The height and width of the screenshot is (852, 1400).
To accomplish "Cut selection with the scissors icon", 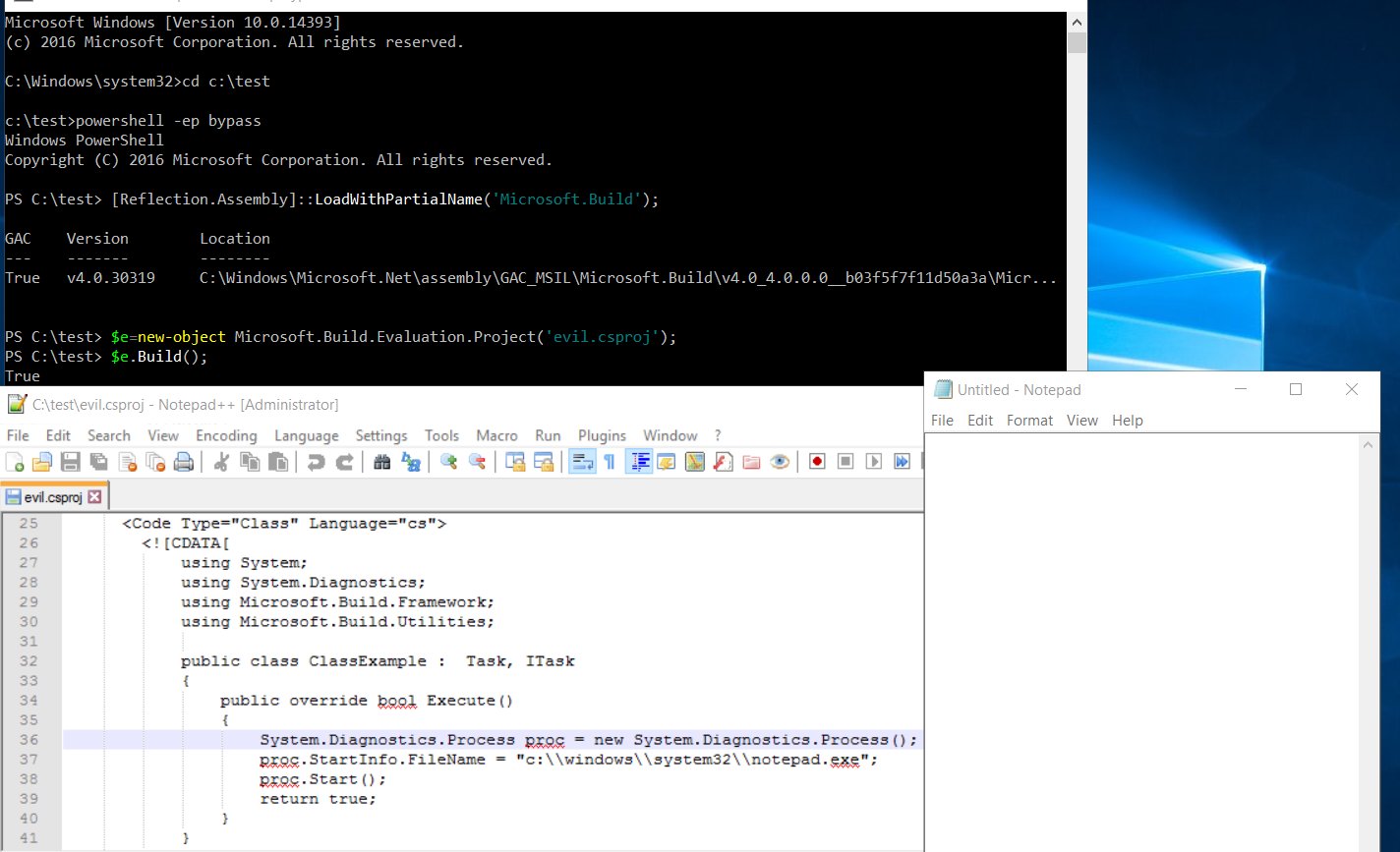I will [220, 461].
